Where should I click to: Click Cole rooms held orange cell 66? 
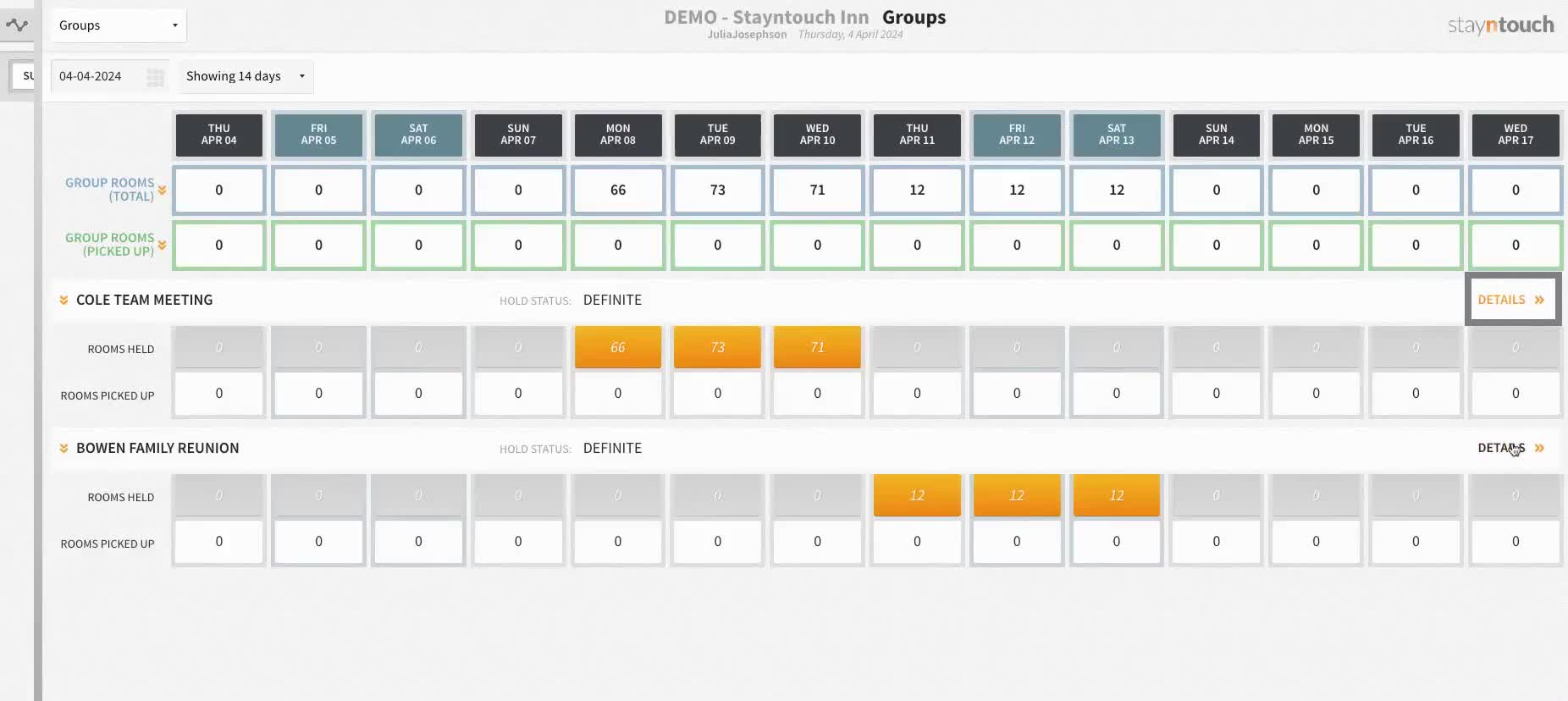(618, 347)
